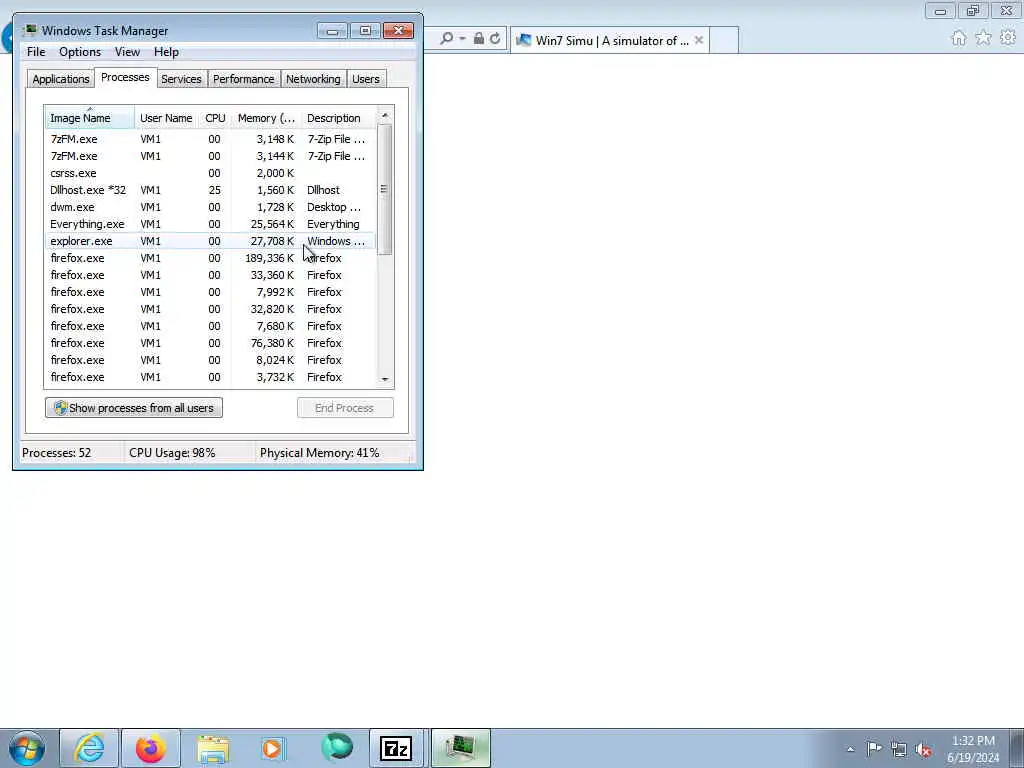The height and width of the screenshot is (768, 1024).
Task: Open the Help menu in Task Manager
Action: (x=167, y=52)
